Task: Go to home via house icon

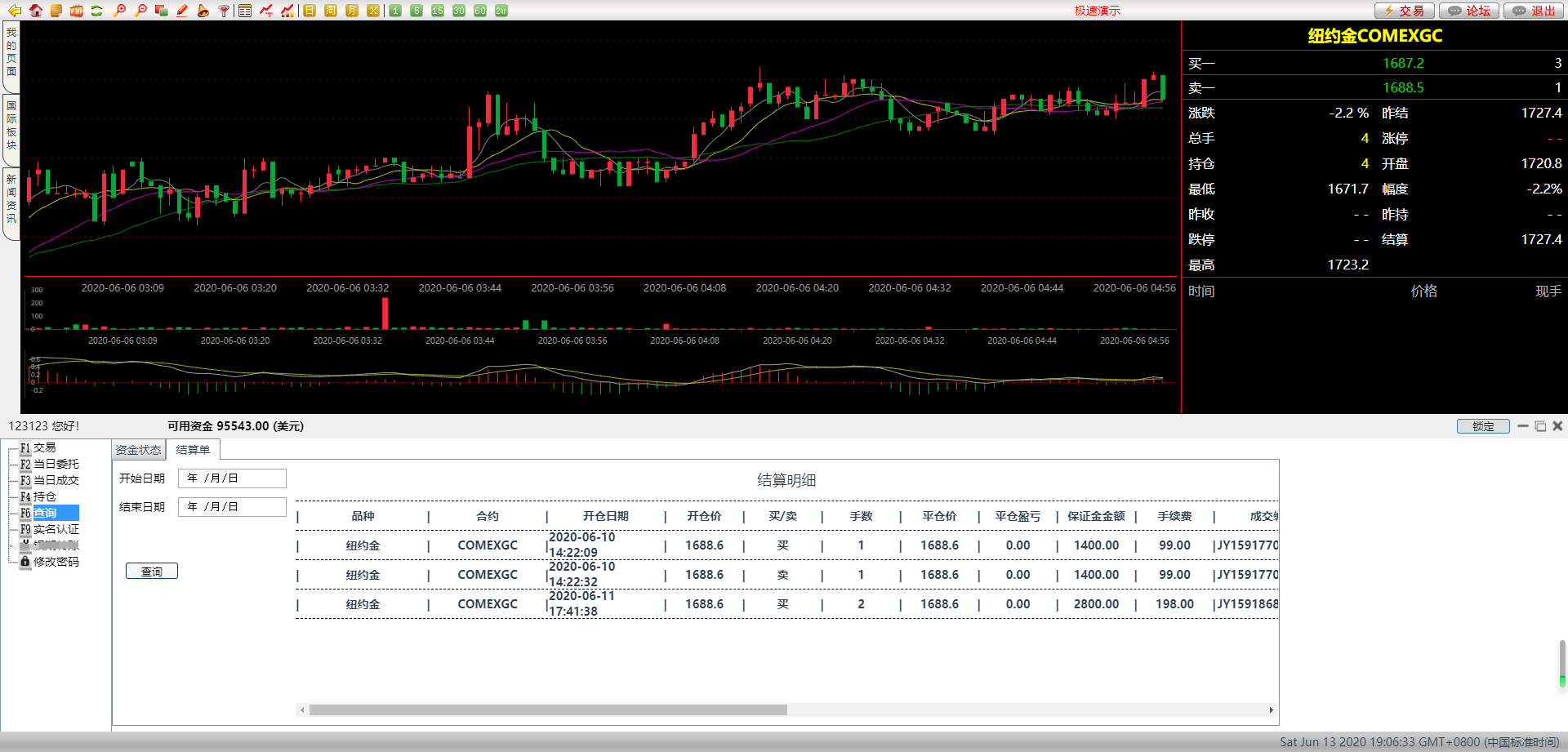Action: (36, 11)
